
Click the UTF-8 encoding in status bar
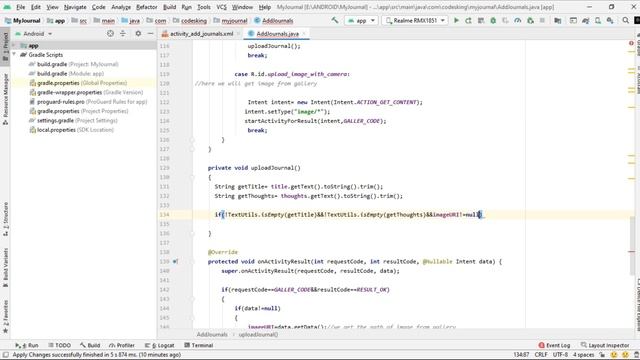click(x=560, y=355)
